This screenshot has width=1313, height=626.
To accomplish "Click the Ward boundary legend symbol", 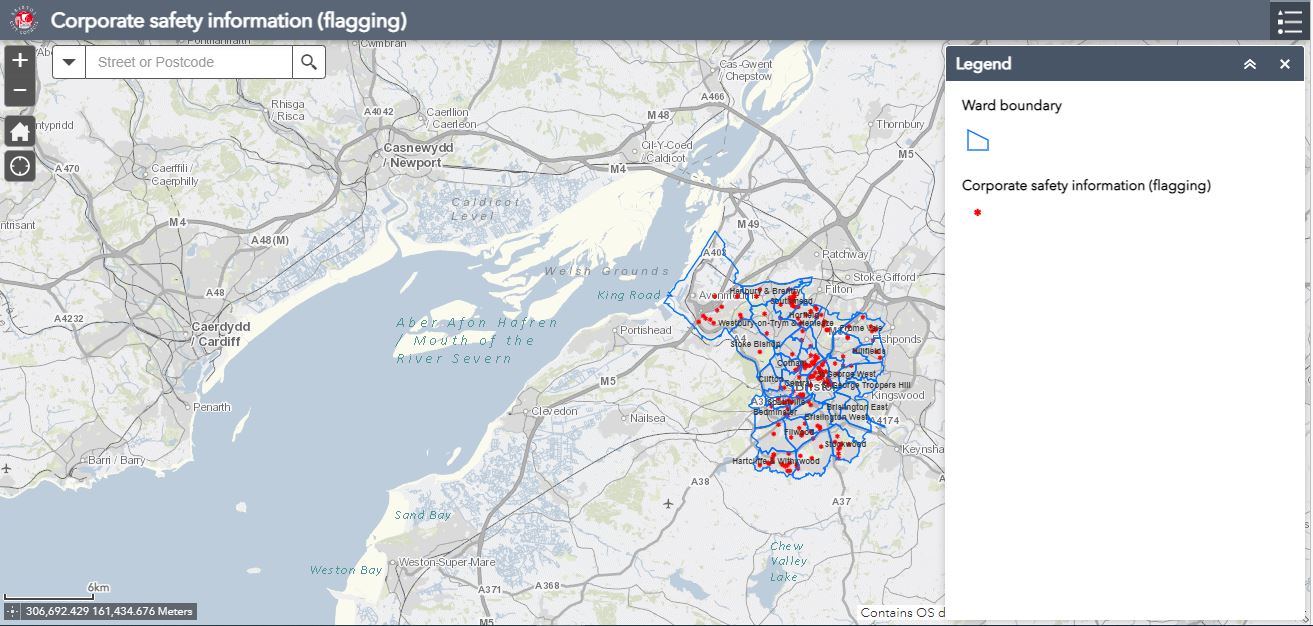I will [977, 141].
